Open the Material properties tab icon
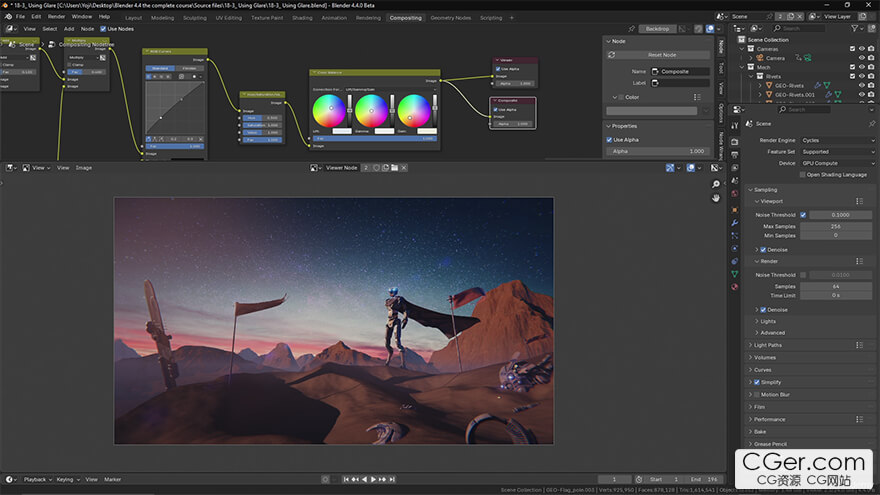 point(735,287)
